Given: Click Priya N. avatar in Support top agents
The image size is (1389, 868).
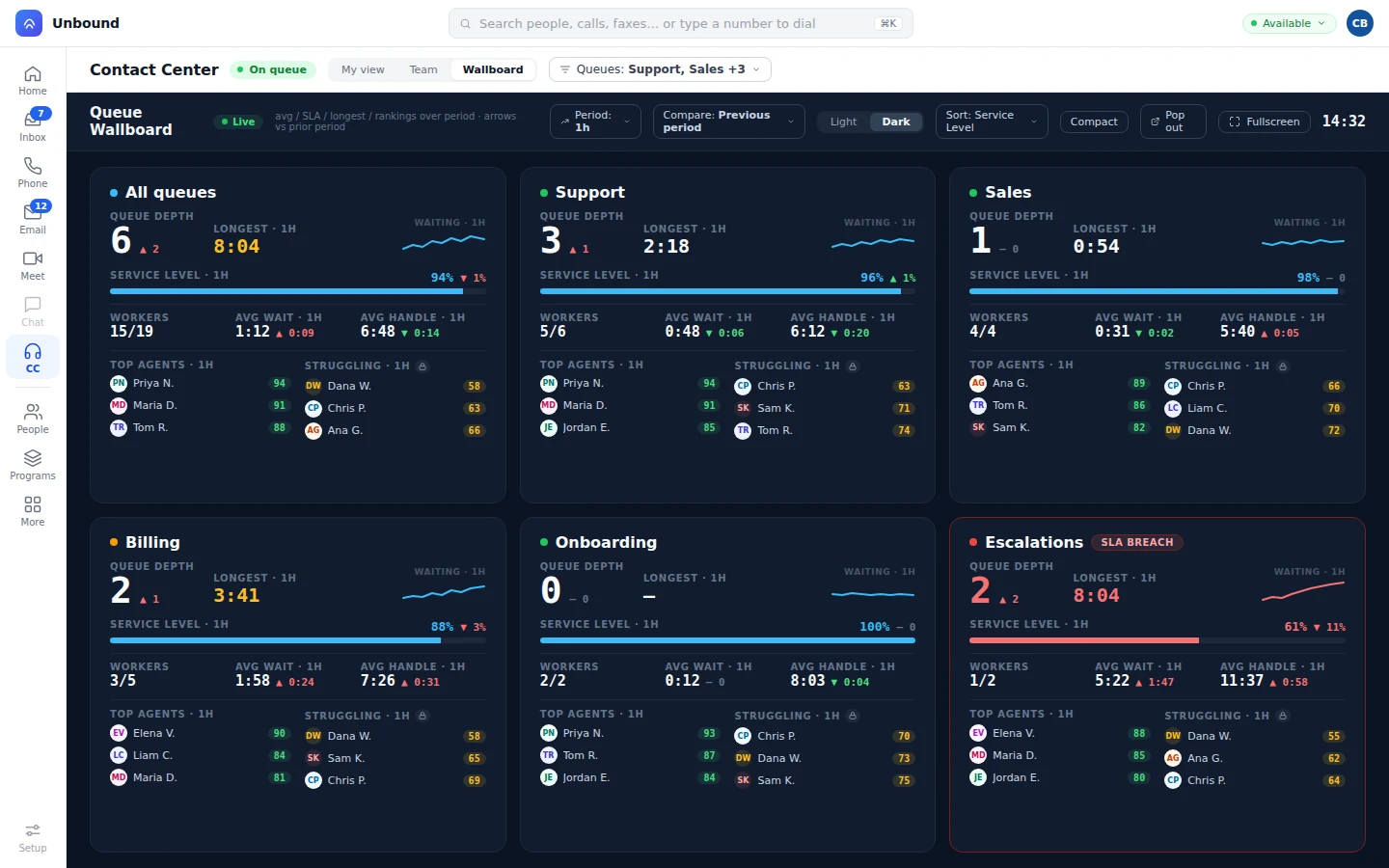Looking at the screenshot, I should pyautogui.click(x=548, y=383).
